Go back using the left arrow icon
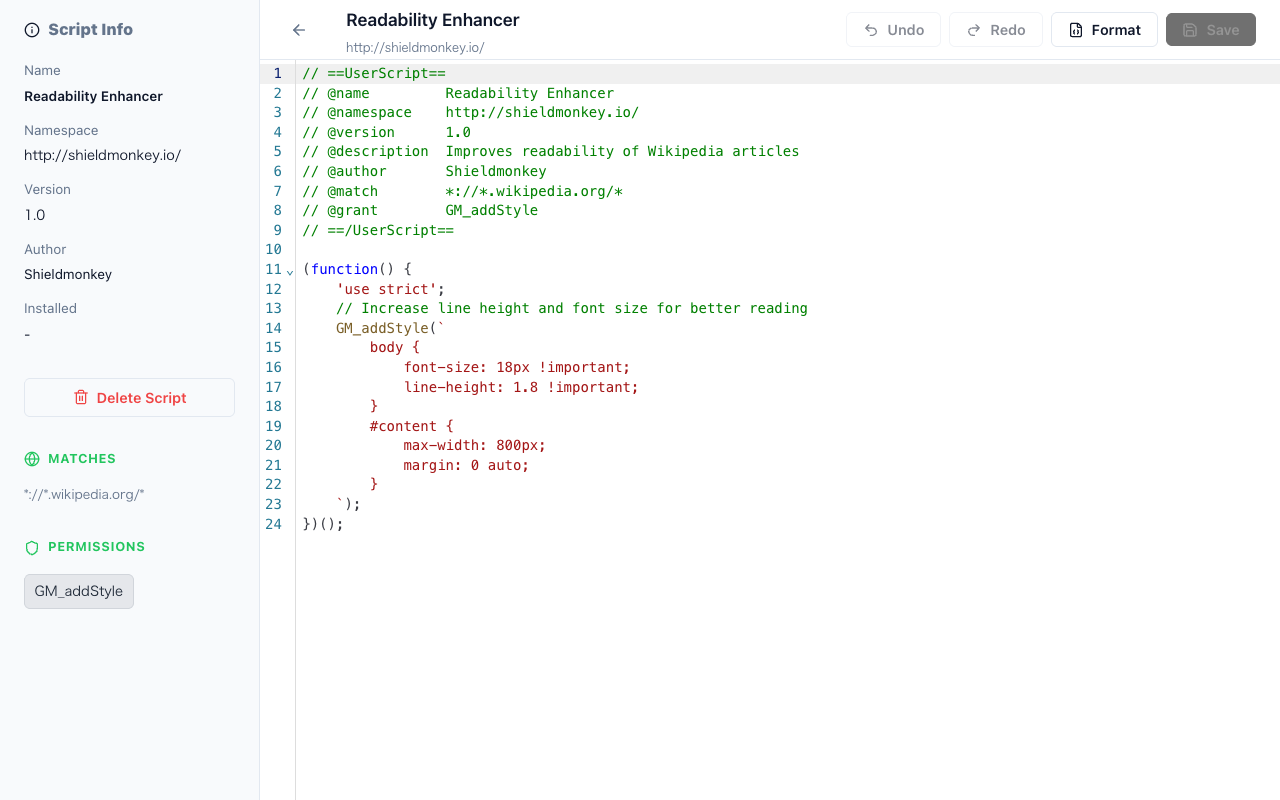Viewport: 1280px width, 800px height. [299, 30]
